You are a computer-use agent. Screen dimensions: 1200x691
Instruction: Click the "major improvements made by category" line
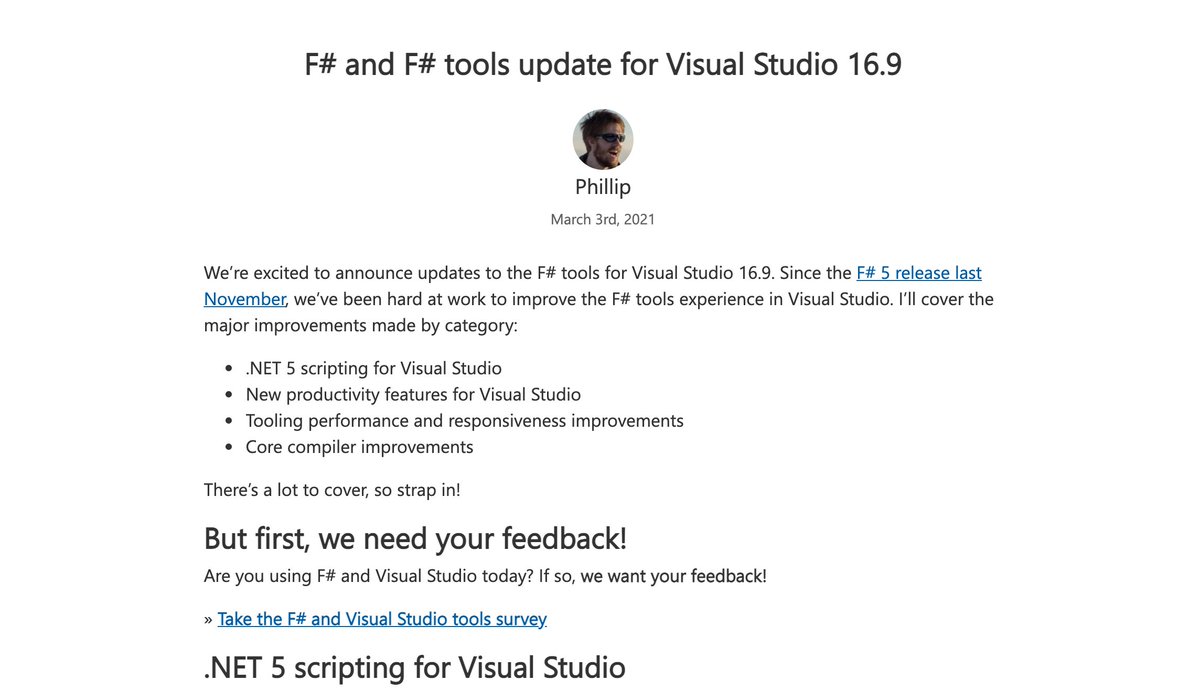[x=361, y=325]
